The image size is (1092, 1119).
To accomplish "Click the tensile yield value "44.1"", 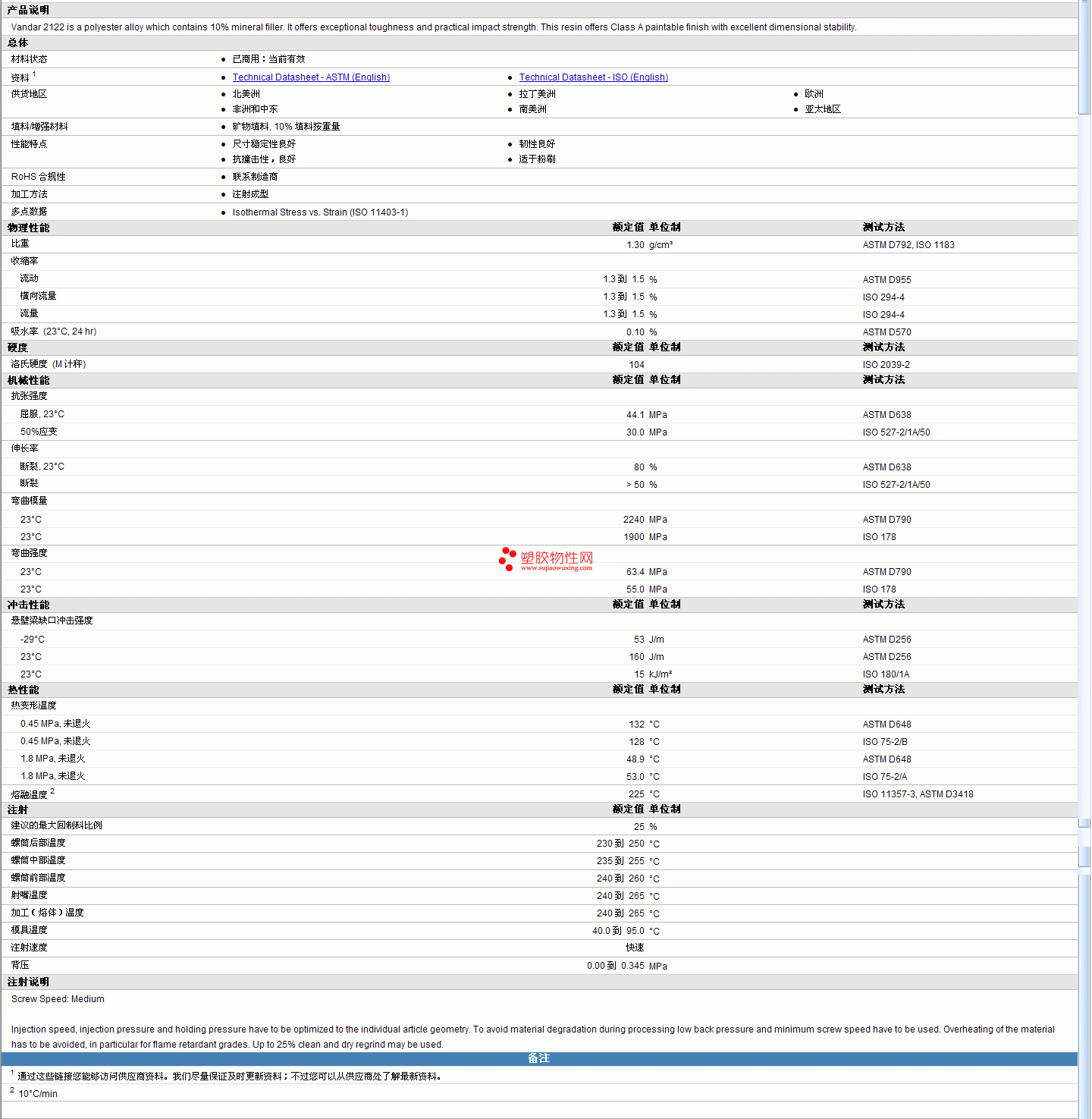I will coord(635,415).
